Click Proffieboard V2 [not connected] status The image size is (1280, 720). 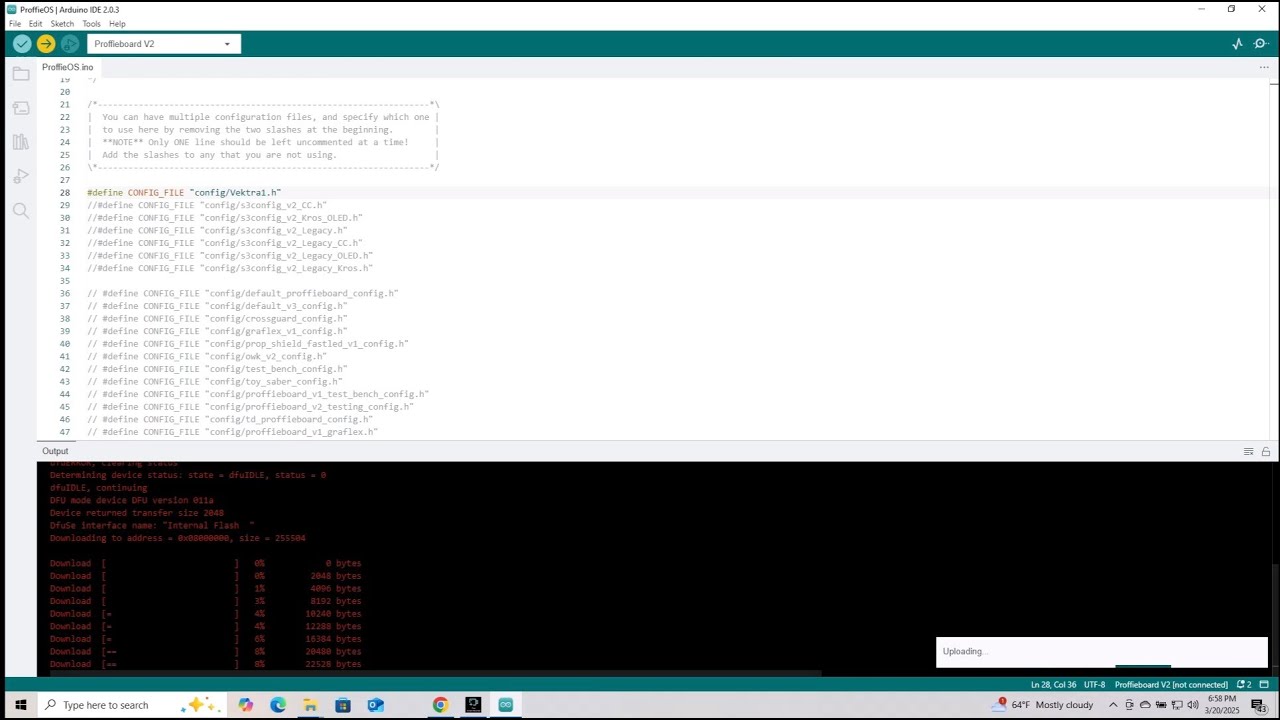pyautogui.click(x=1171, y=685)
